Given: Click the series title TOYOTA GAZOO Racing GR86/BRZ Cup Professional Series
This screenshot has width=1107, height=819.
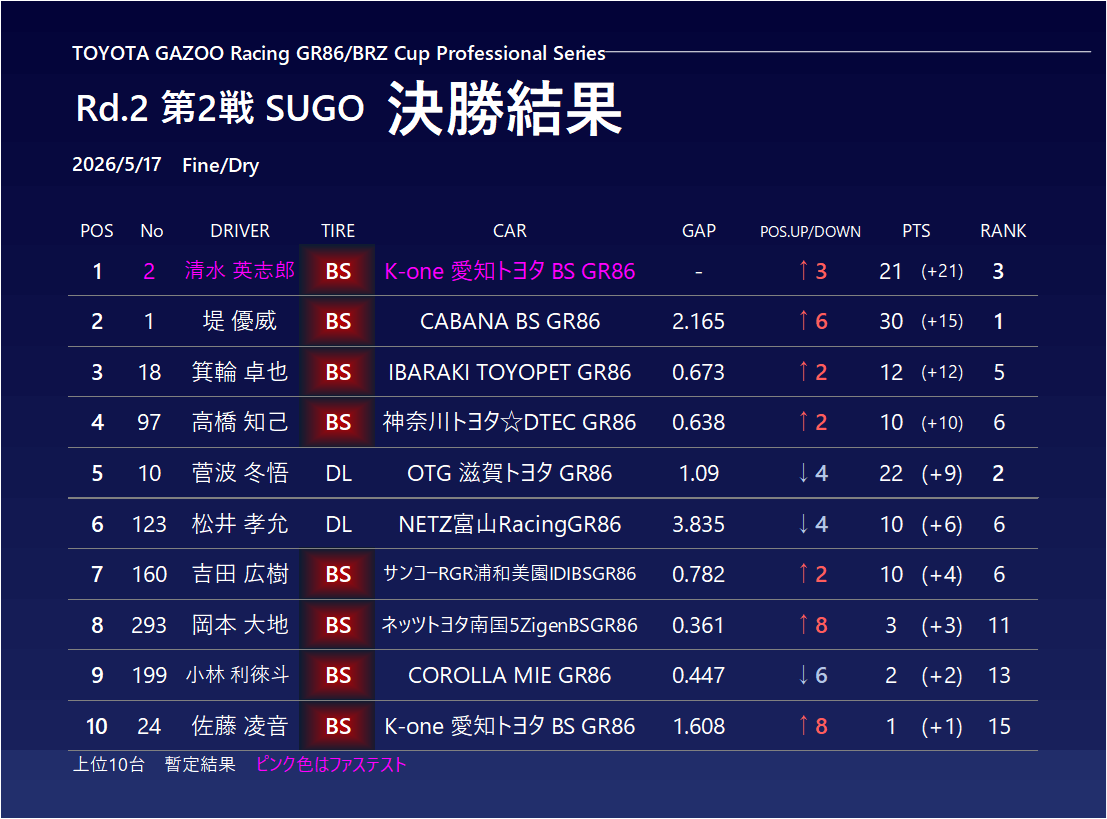Looking at the screenshot, I should (339, 54).
